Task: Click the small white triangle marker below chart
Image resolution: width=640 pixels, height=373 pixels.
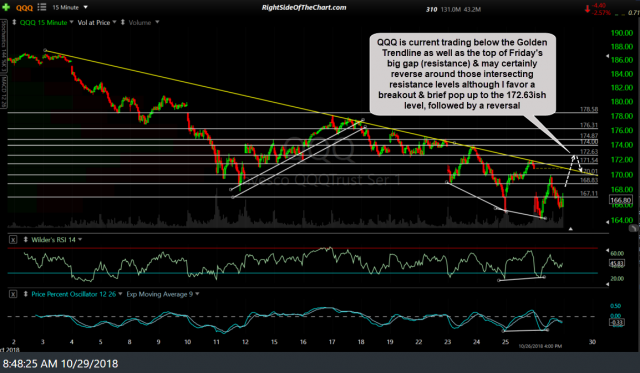Action: (x=571, y=229)
